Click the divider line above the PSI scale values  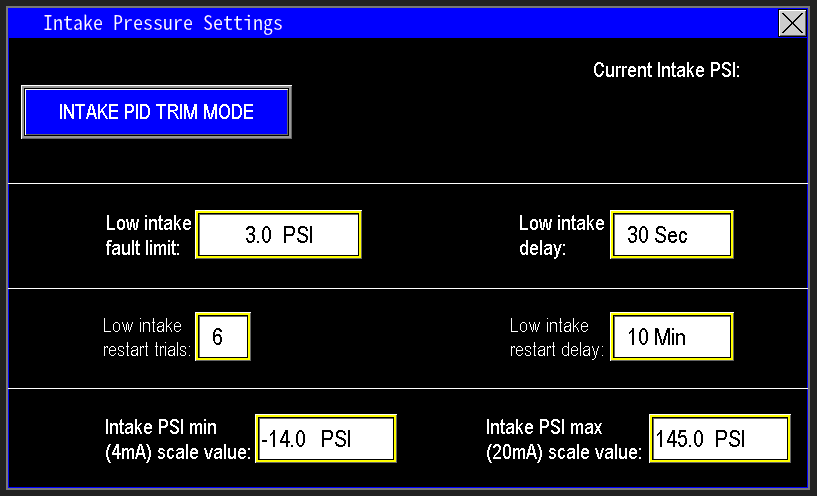[x=408, y=388]
